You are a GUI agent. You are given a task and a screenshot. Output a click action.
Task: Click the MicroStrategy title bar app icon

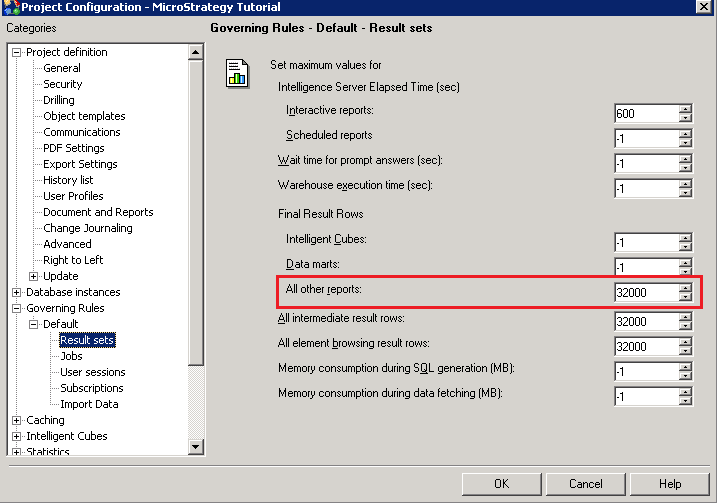click(x=10, y=8)
